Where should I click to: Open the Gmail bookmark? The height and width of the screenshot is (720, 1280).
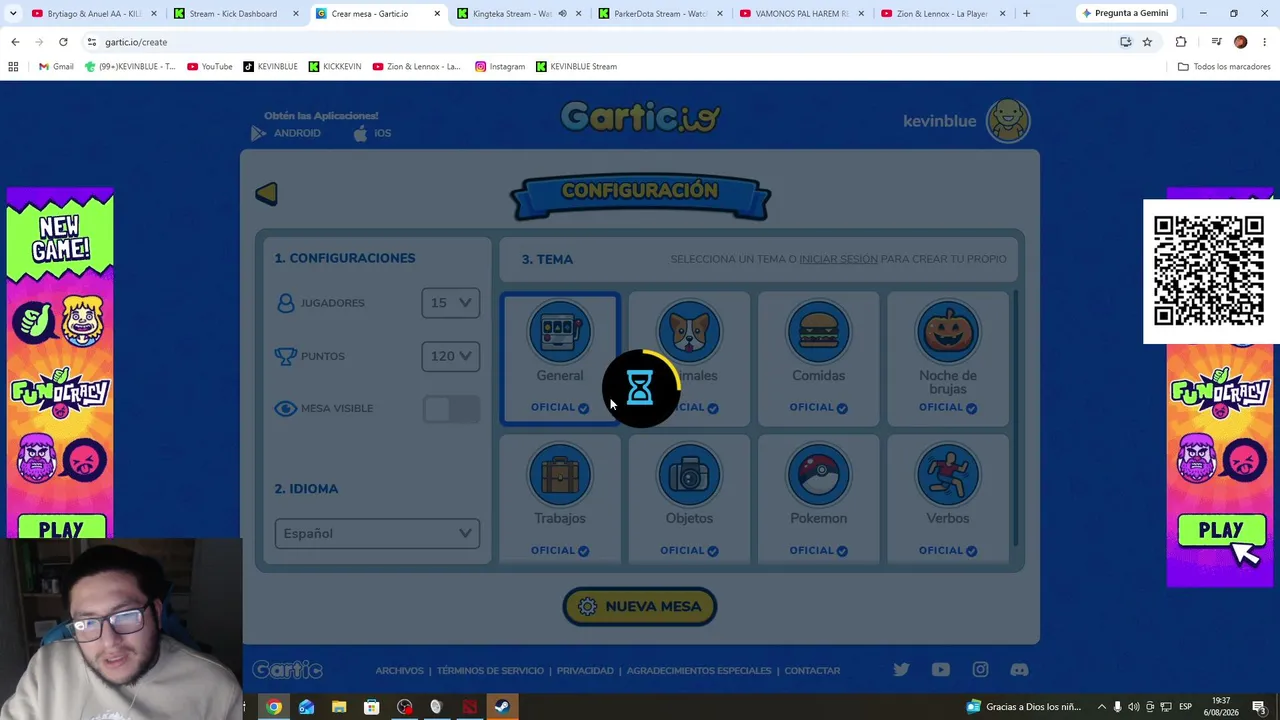tap(56, 67)
